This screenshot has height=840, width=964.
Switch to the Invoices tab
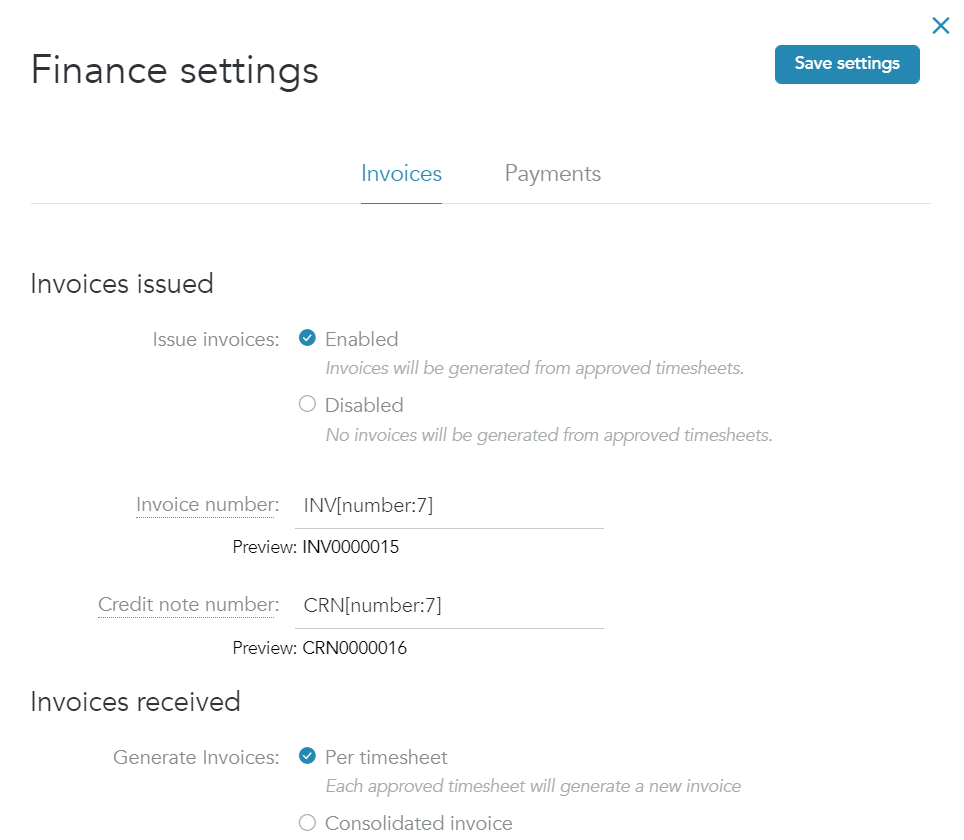pos(401,174)
